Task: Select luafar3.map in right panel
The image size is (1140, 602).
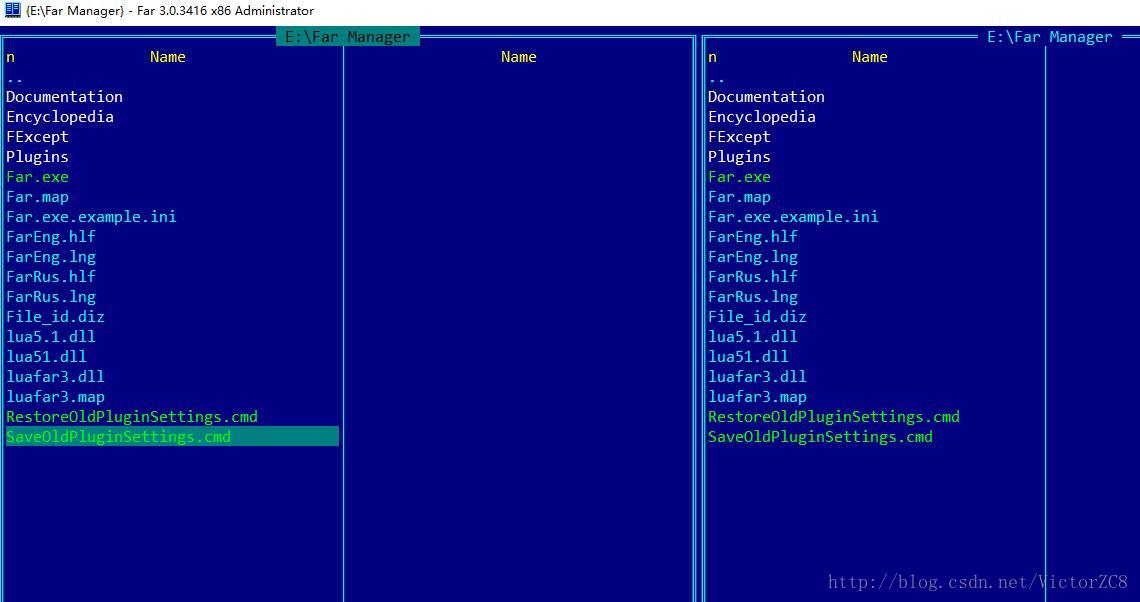Action: click(x=757, y=397)
